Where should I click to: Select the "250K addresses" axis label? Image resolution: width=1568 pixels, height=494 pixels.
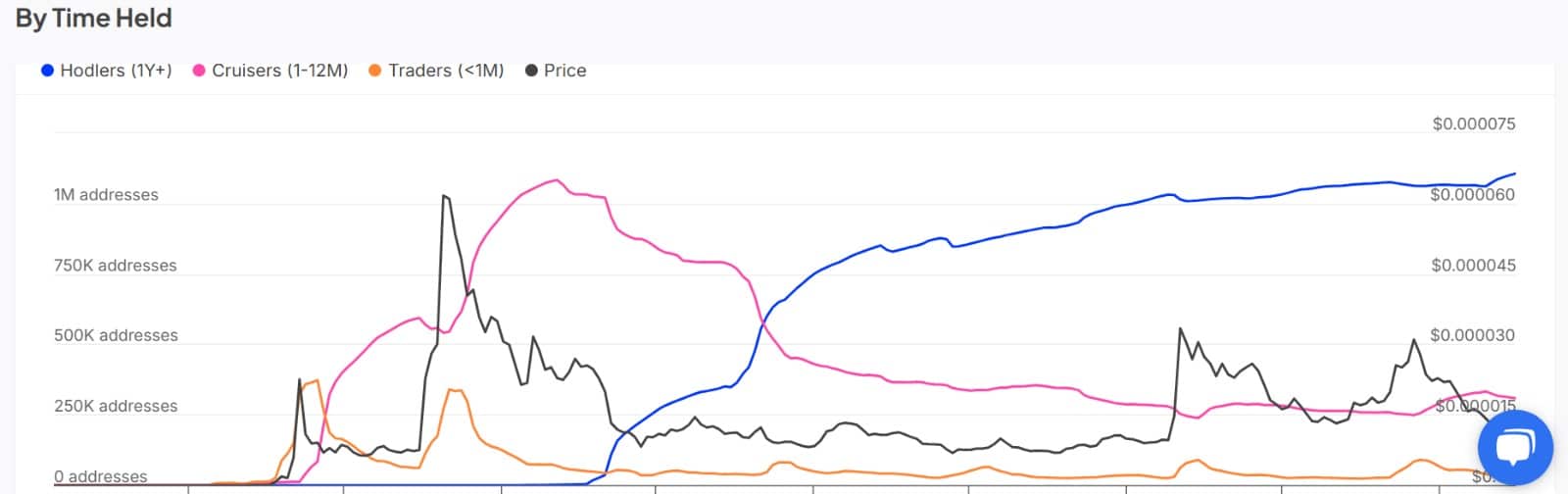(x=116, y=406)
